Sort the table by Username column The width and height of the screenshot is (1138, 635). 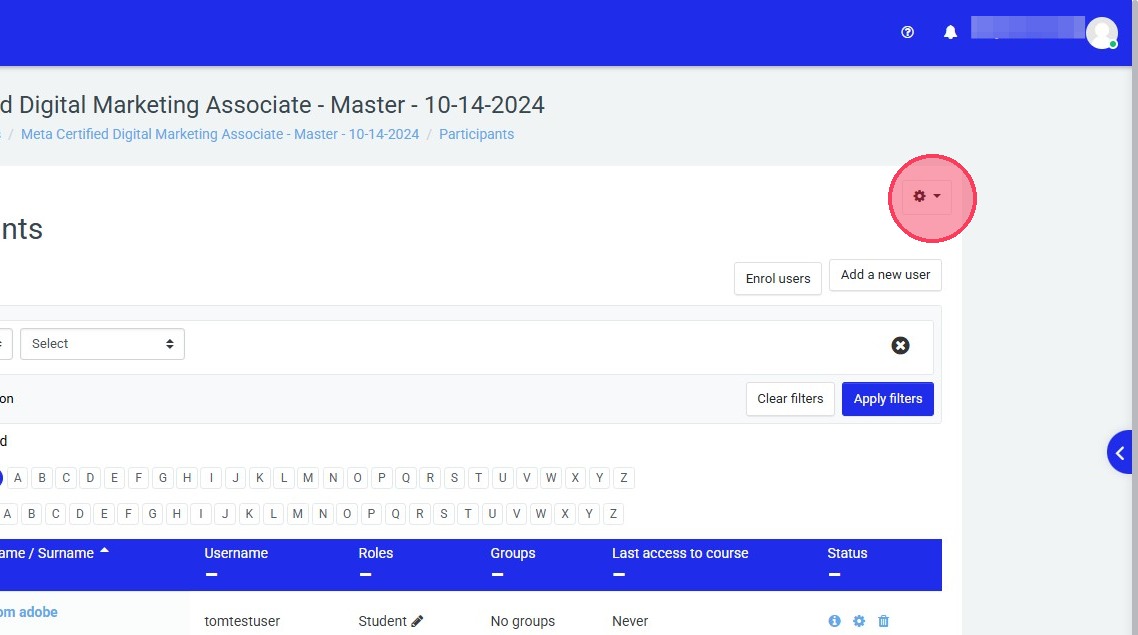(x=236, y=553)
